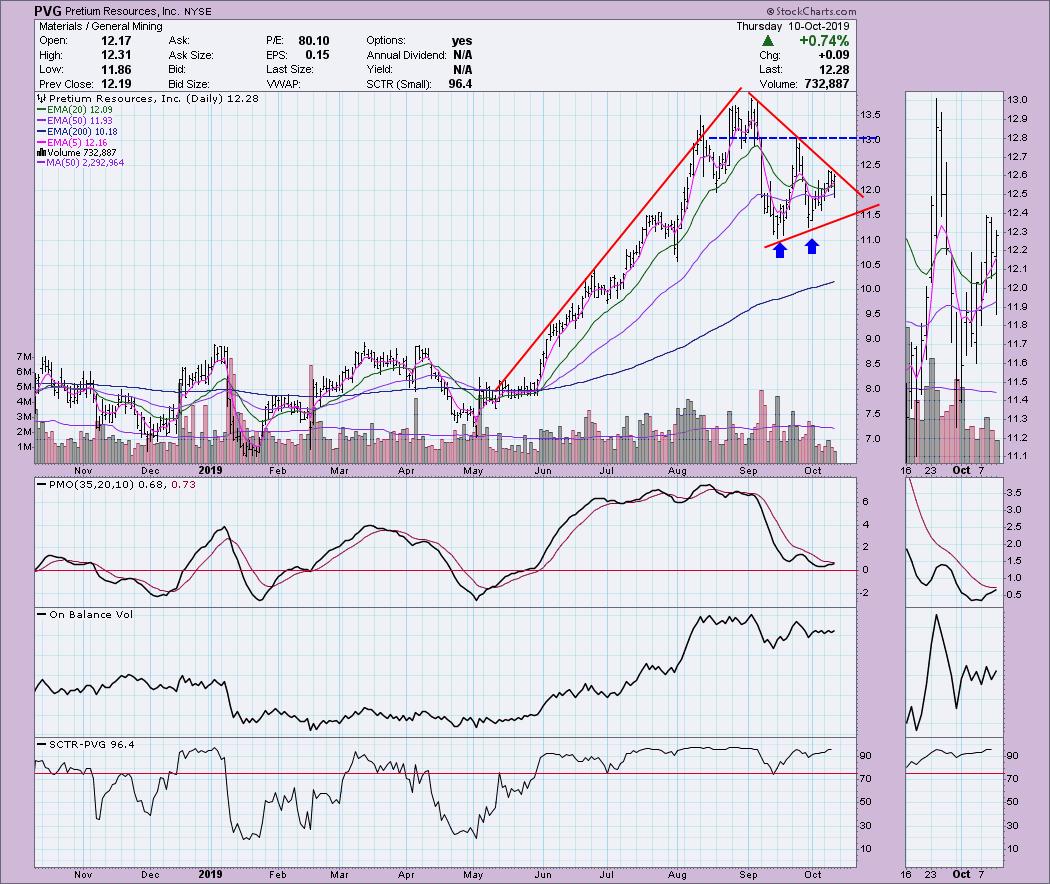Screen dimensions: 1050x884
Task: Select the Options value yes
Action: (462, 41)
